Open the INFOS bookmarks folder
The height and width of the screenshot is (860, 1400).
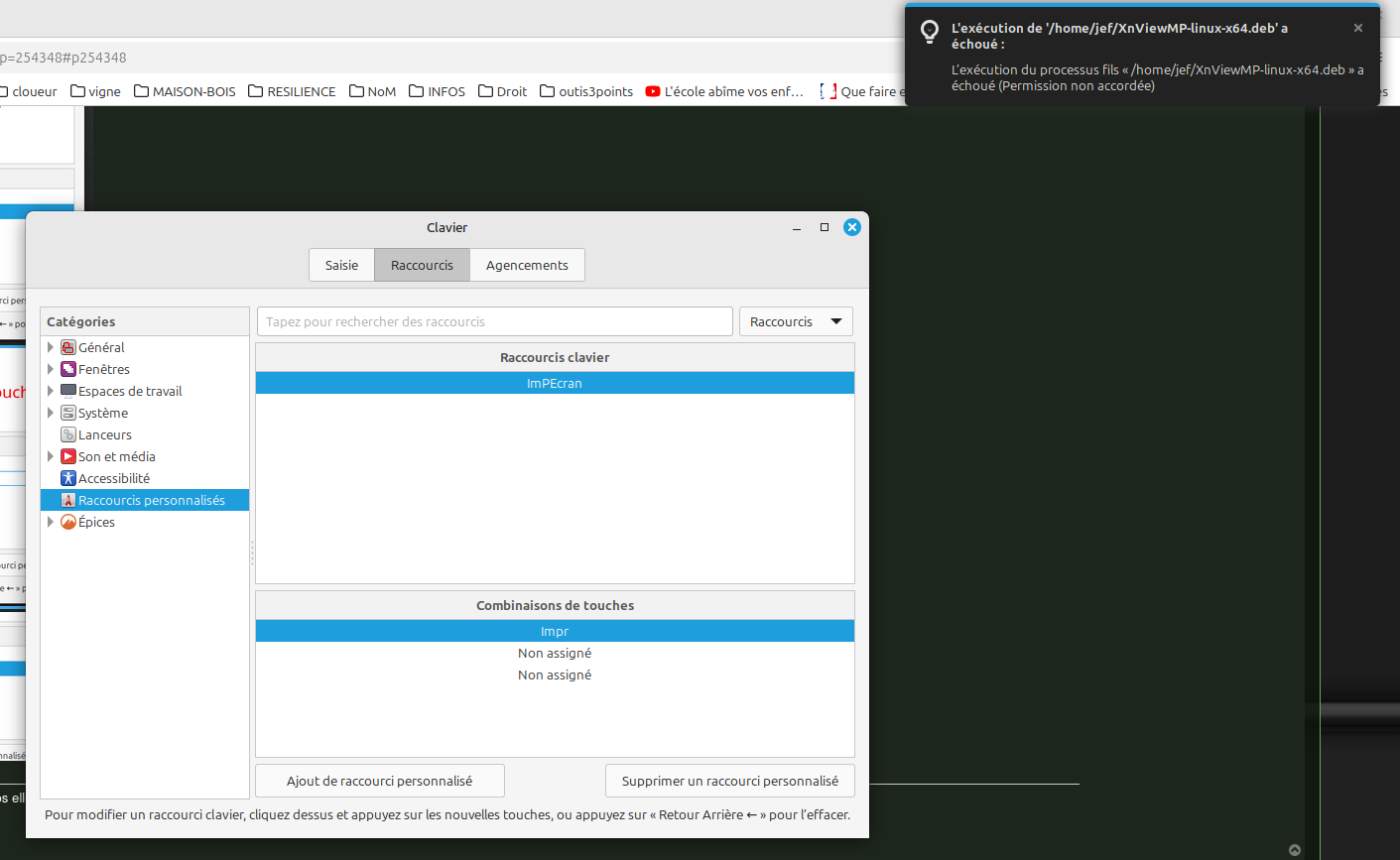[437, 91]
